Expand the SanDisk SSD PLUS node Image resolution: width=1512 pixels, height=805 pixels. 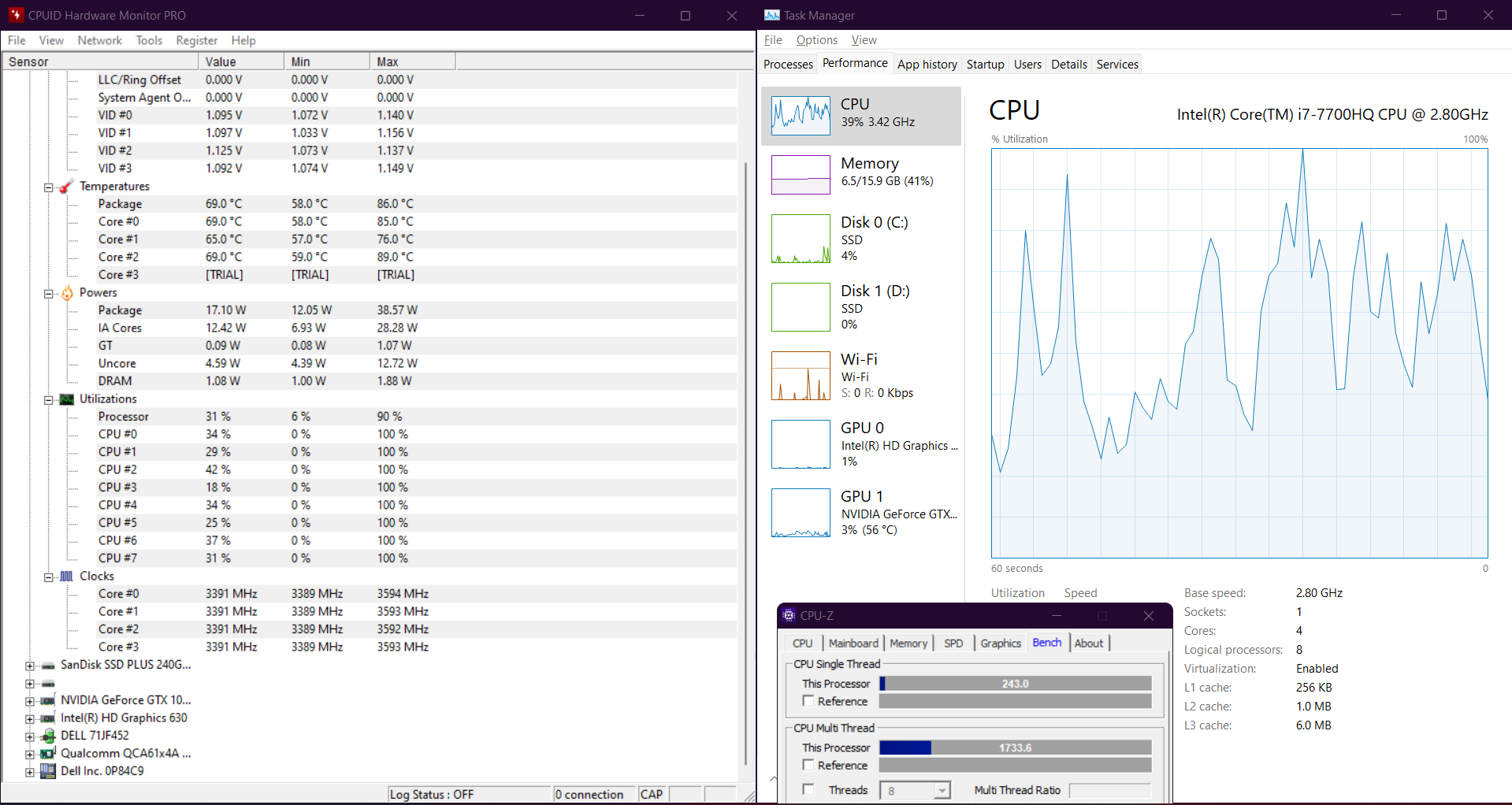(30, 666)
